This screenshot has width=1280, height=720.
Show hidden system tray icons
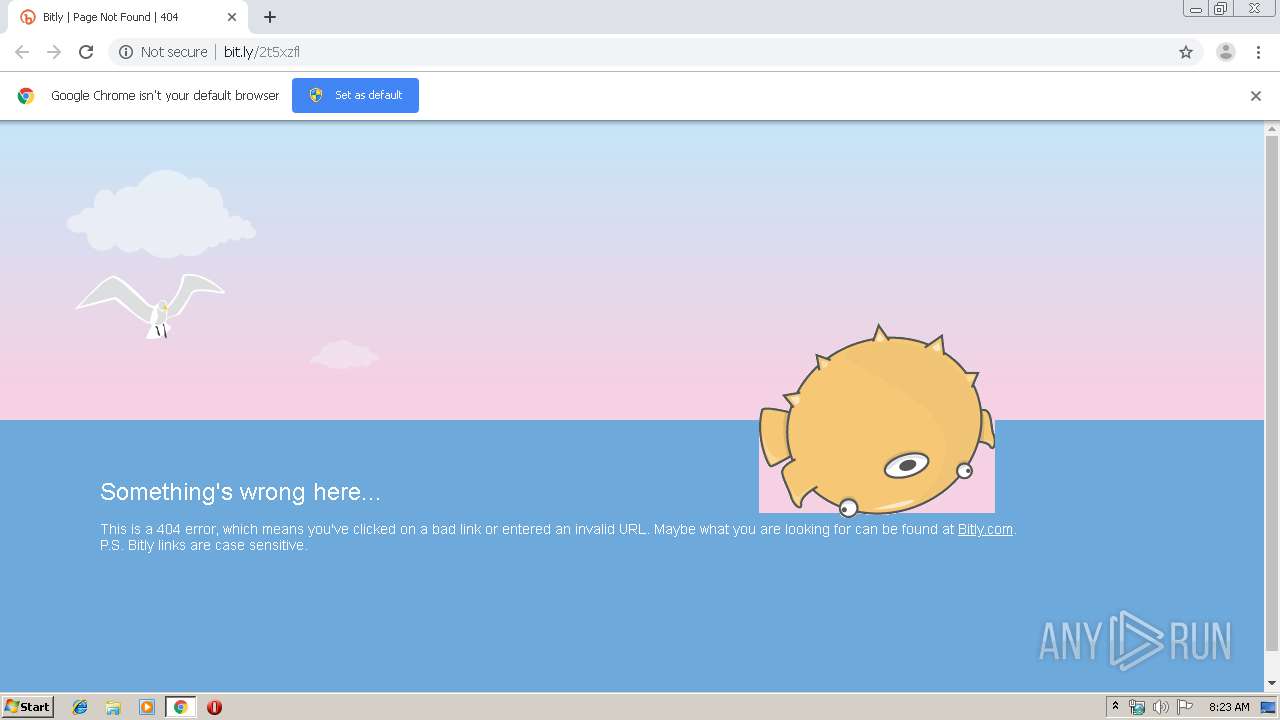1116,707
